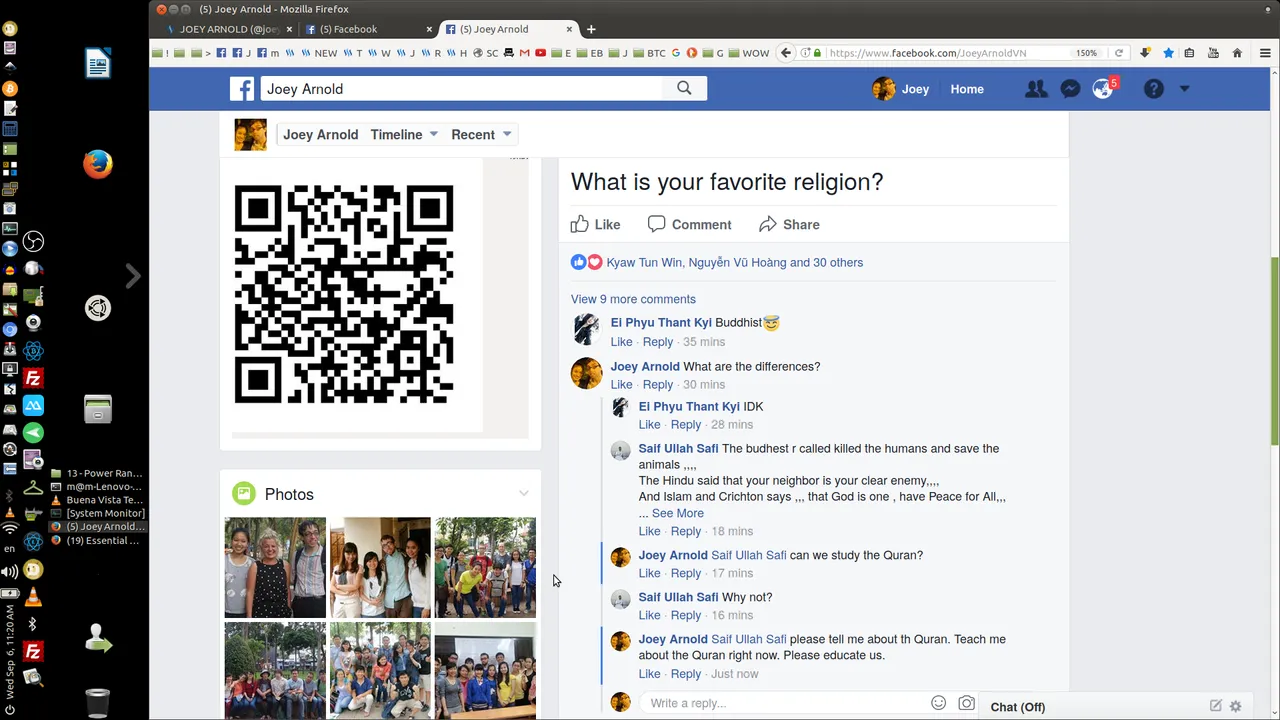The image size is (1280, 720).
Task: Open the Firefox hamburger menu
Action: tap(1265, 53)
